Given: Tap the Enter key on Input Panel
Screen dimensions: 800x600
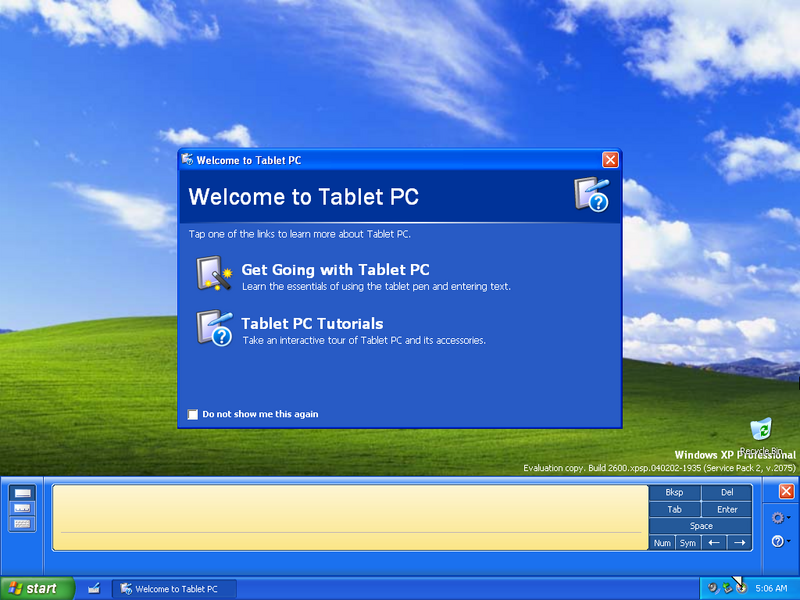Looking at the screenshot, I should [x=727, y=509].
